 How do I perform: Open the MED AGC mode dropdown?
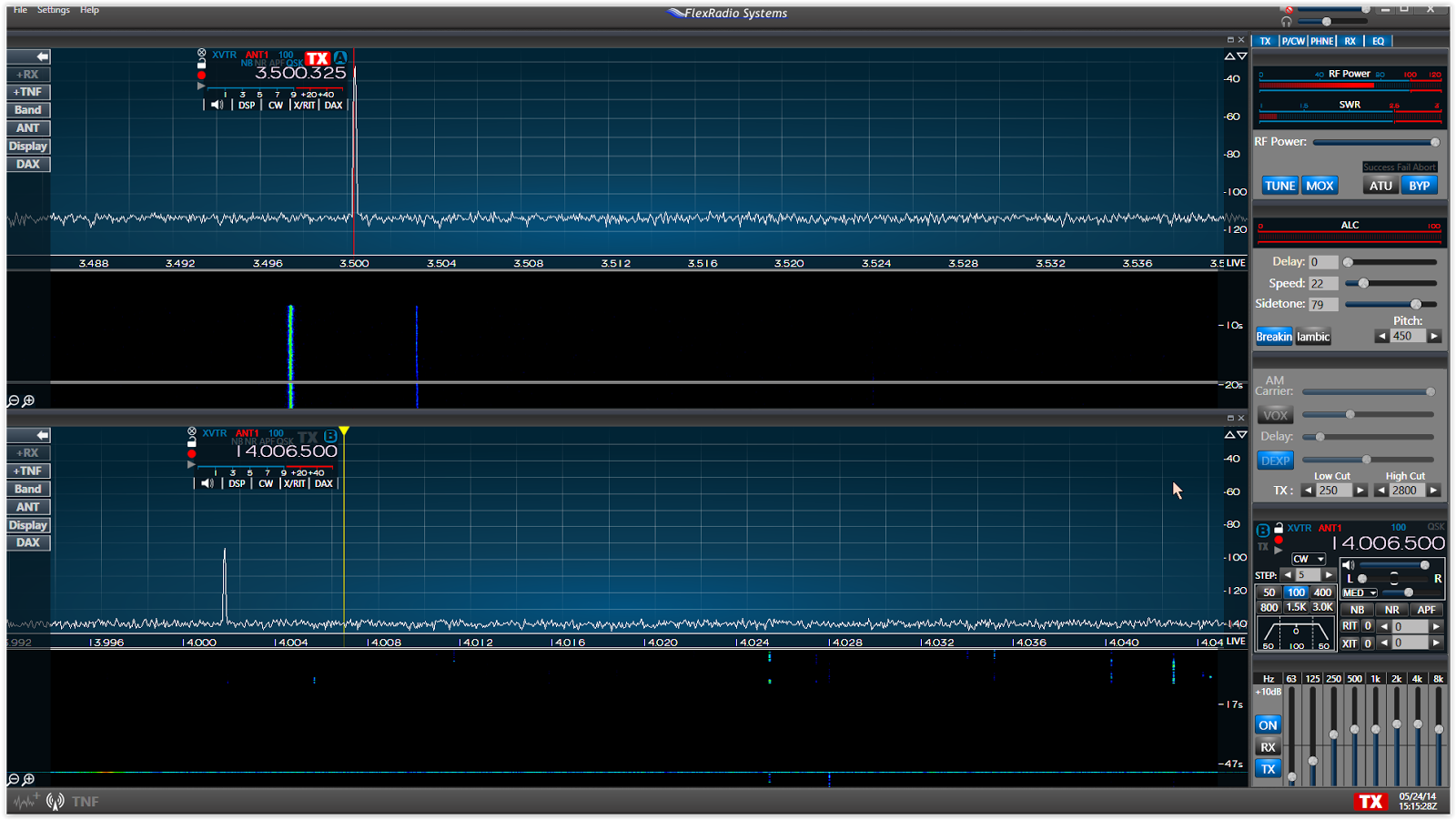click(x=1360, y=592)
